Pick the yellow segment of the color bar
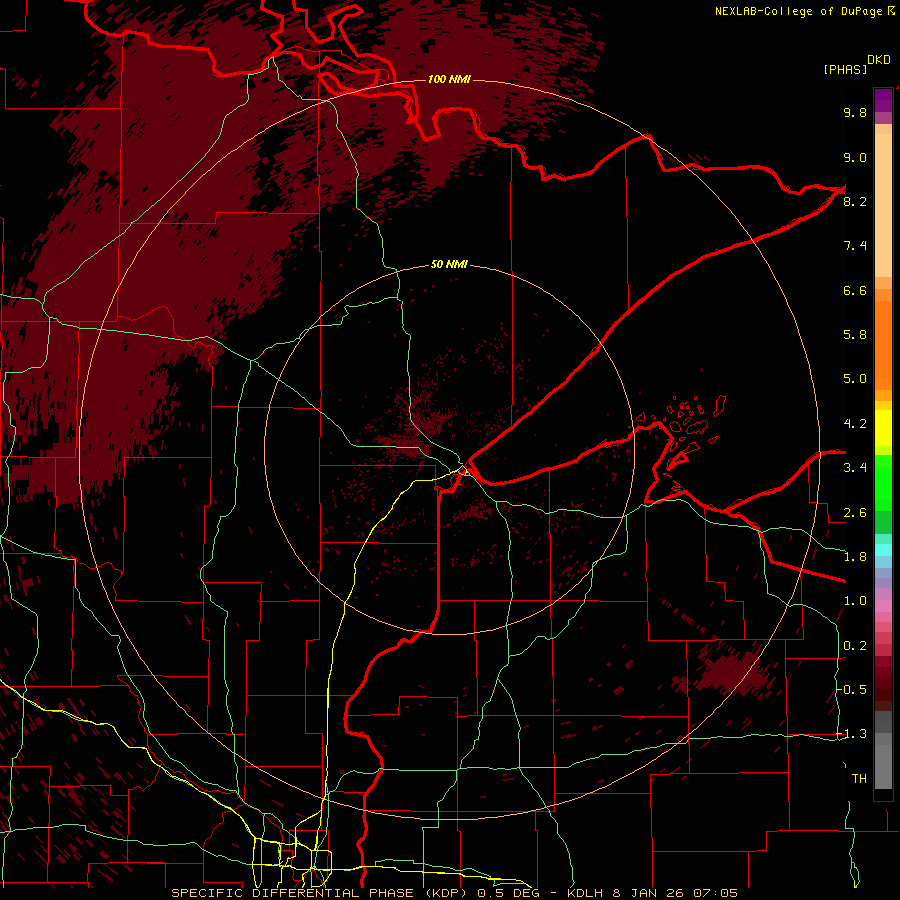Screen dimensions: 900x900 [883, 428]
